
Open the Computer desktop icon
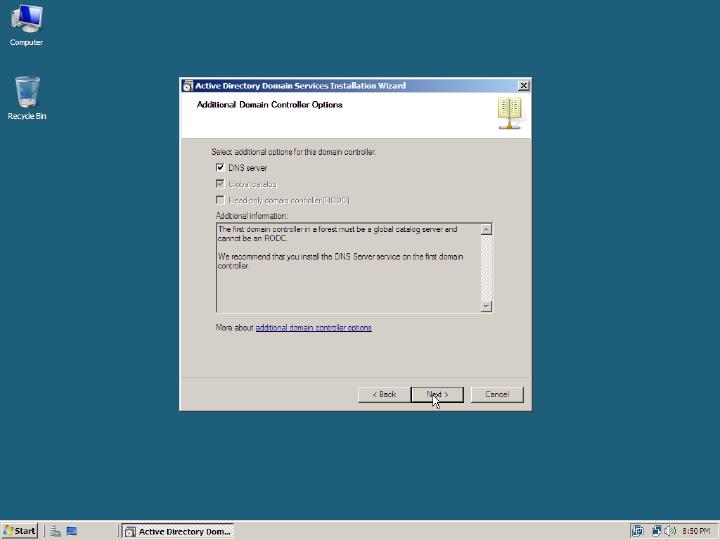click(27, 25)
